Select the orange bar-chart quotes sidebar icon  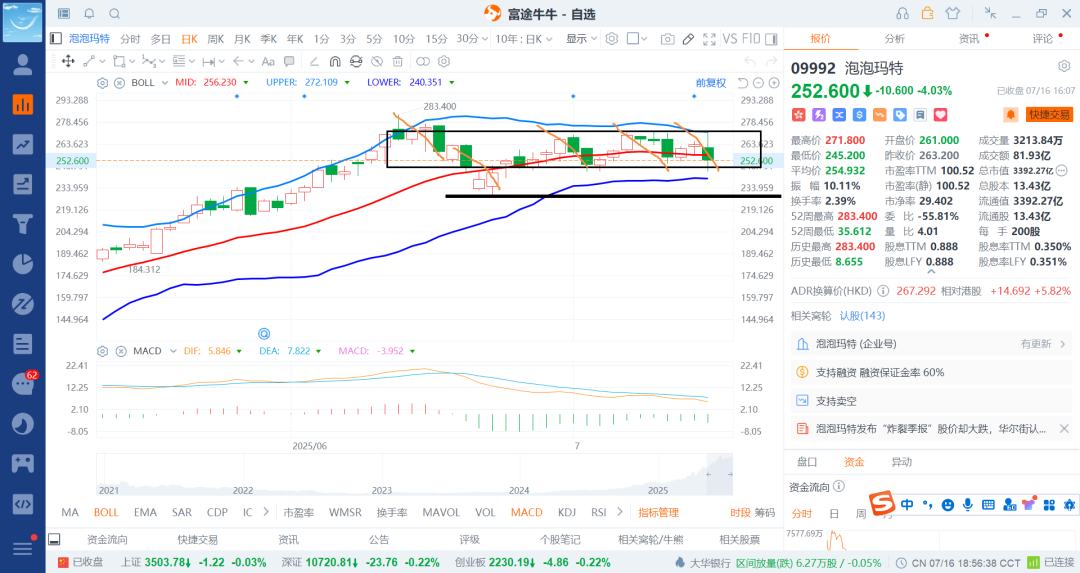click(x=23, y=104)
